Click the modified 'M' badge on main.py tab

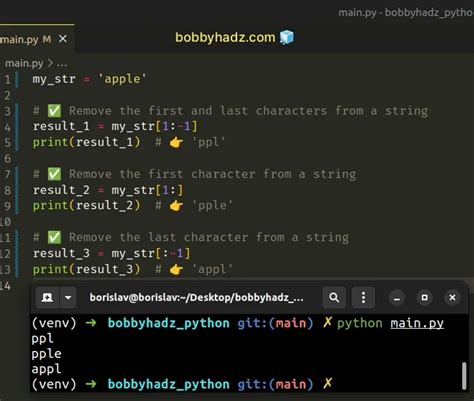click(x=47, y=39)
